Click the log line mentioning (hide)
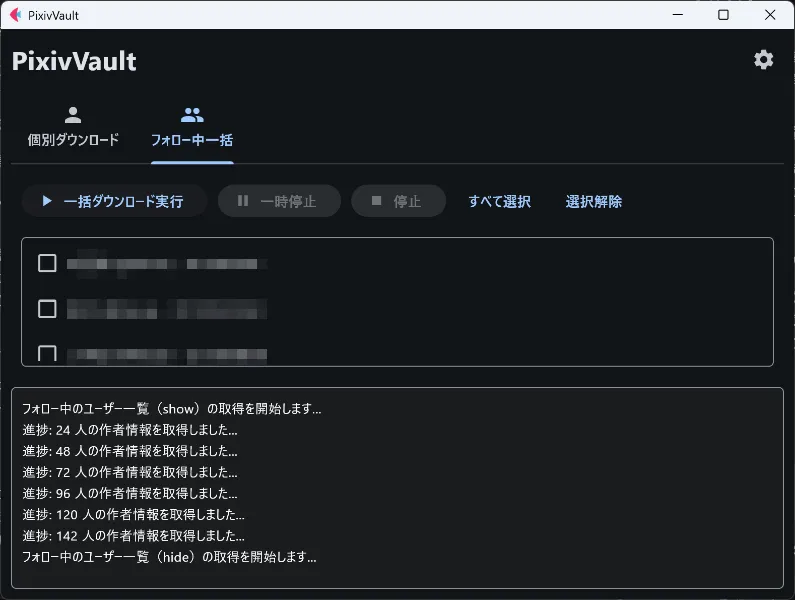This screenshot has width=795, height=600. 169,557
